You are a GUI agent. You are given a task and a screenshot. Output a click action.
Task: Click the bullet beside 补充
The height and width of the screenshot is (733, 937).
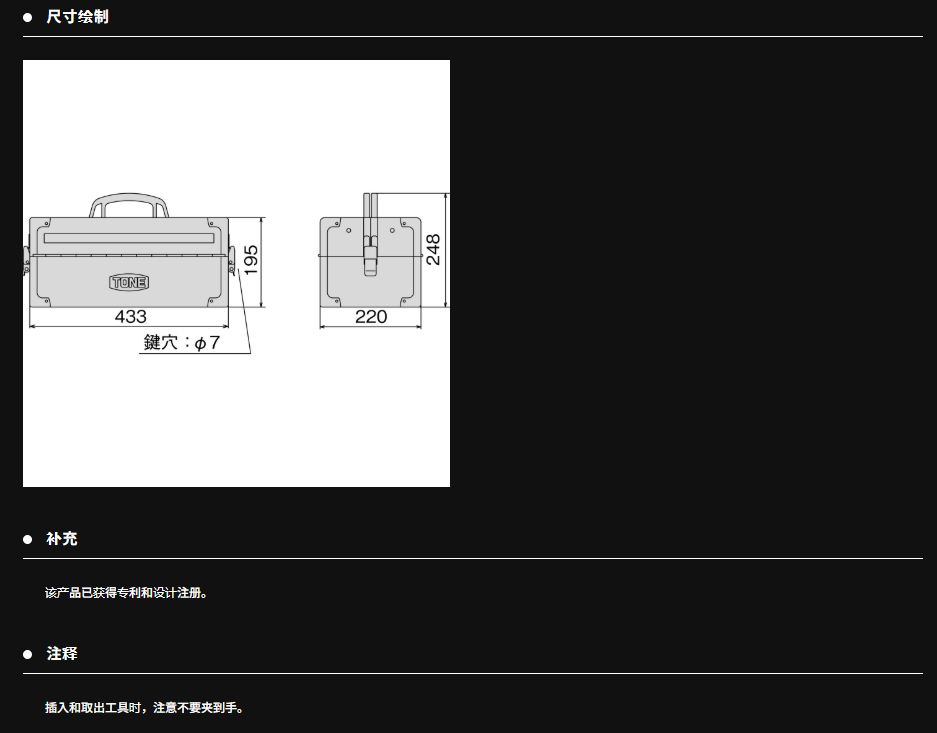coord(28,539)
